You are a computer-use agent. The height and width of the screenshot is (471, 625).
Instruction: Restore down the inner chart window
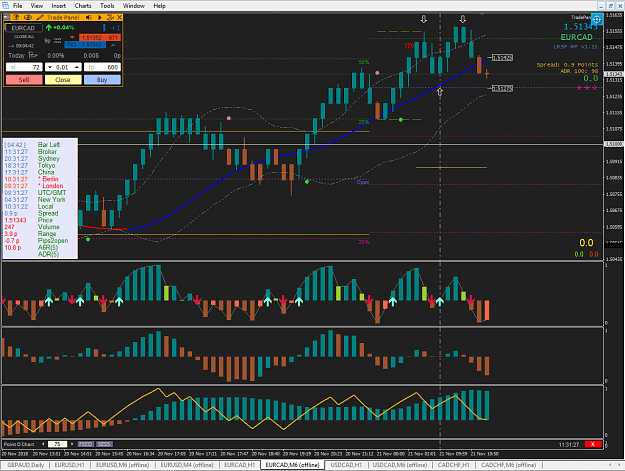pos(611,6)
